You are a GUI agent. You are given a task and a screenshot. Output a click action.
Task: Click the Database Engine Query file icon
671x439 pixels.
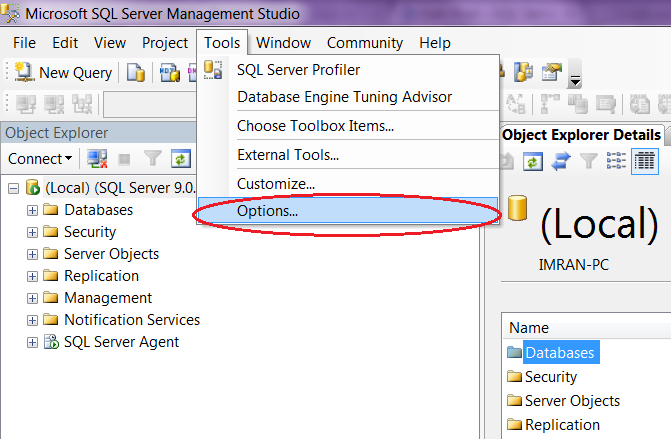point(136,73)
